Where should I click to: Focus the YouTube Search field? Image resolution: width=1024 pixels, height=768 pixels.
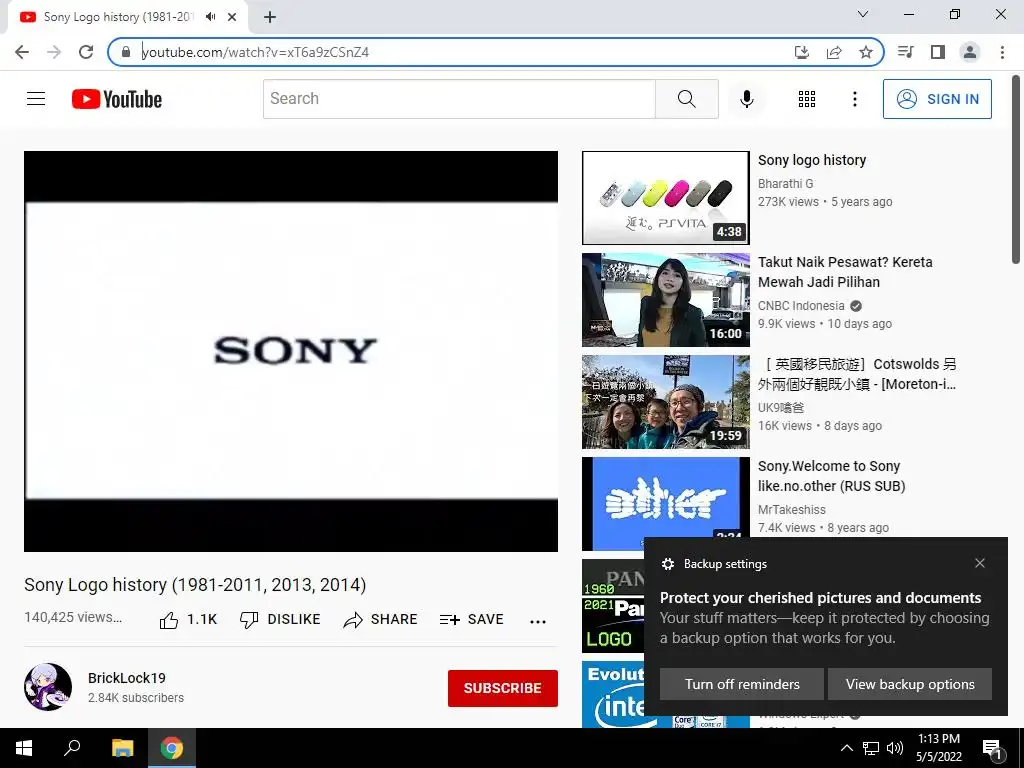(459, 99)
